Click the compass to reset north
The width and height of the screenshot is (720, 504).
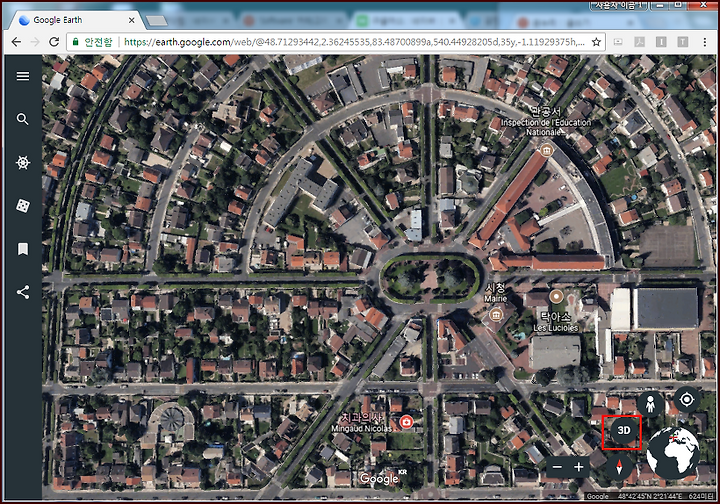[x=619, y=467]
